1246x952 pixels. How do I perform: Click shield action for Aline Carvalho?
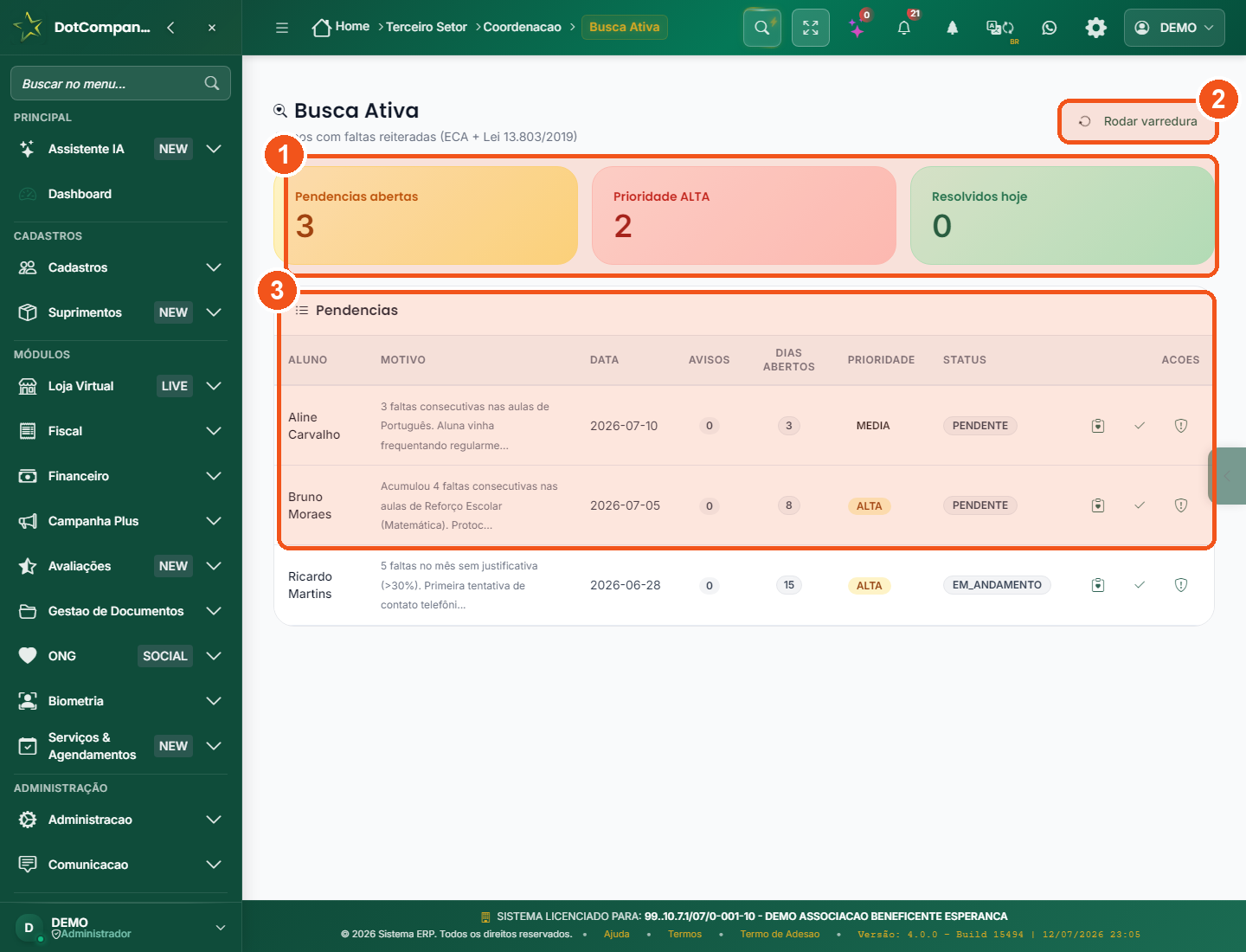coord(1181,426)
